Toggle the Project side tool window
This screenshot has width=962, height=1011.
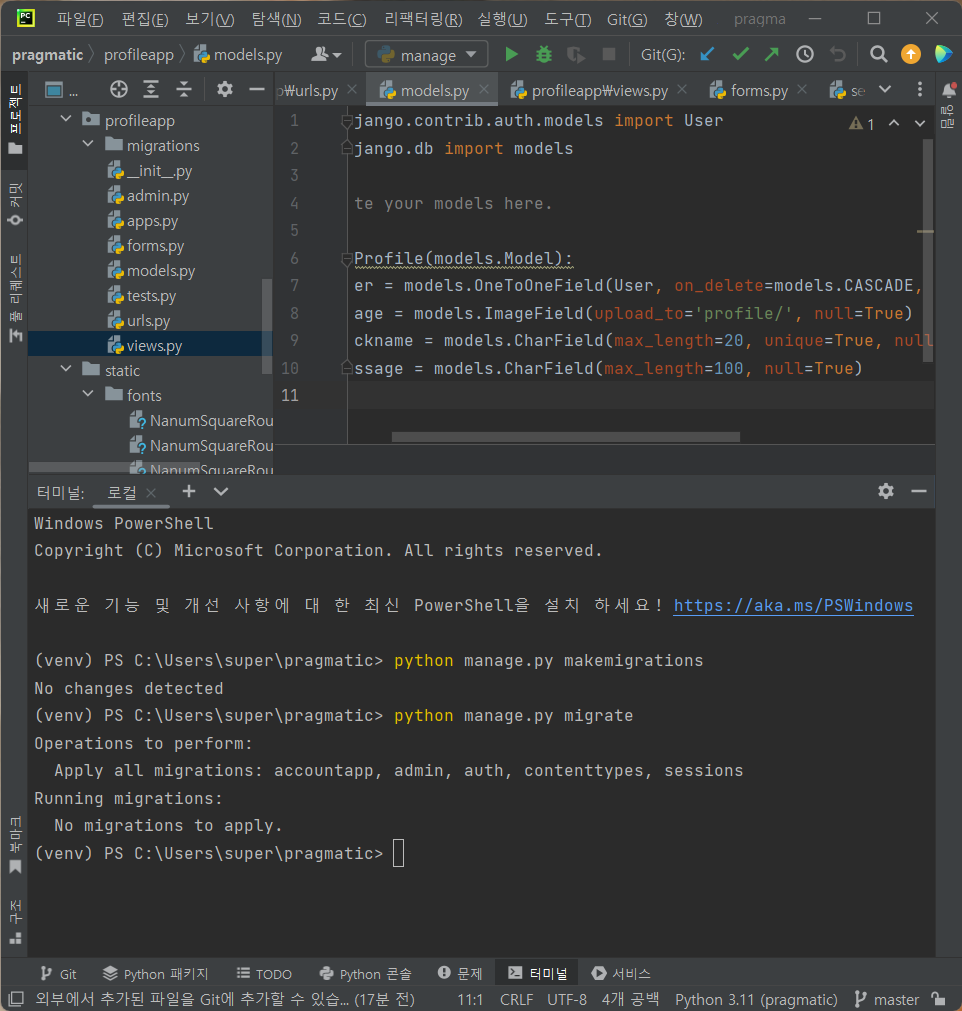point(15,119)
